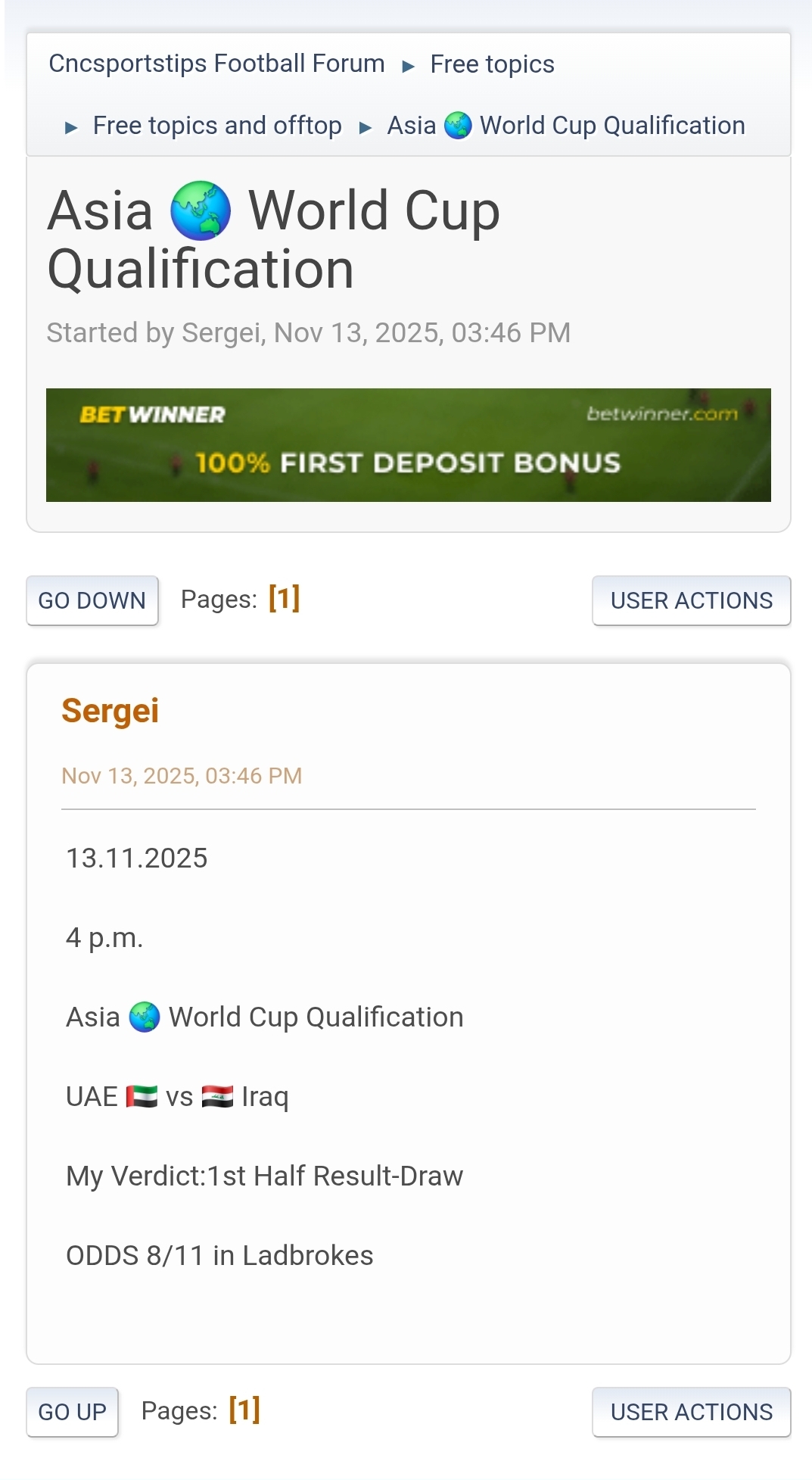The height and width of the screenshot is (1480, 812).
Task: Open the bottom USER ACTIONS dropdown
Action: pos(691,1412)
